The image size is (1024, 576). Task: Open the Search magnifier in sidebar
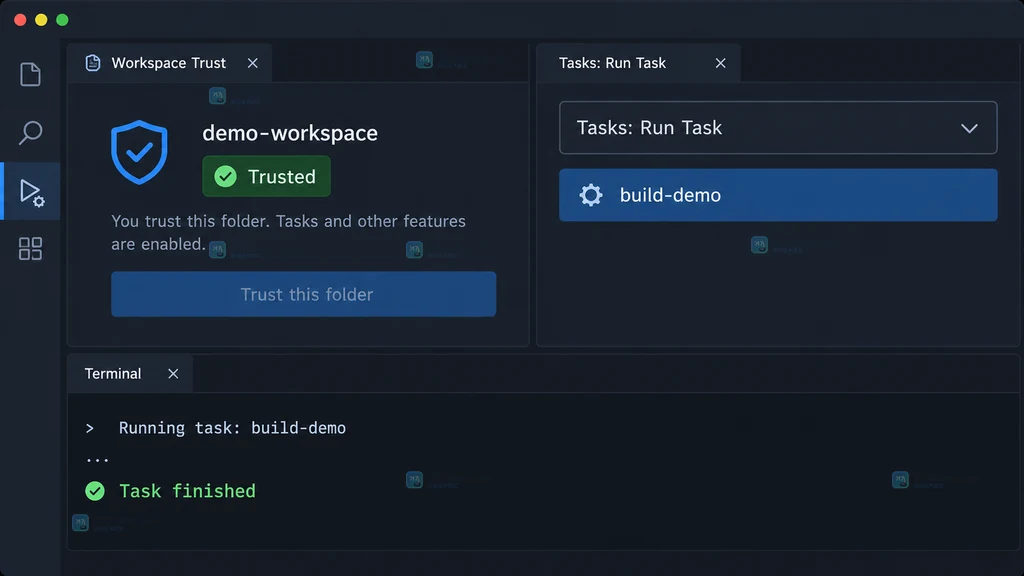[30, 133]
